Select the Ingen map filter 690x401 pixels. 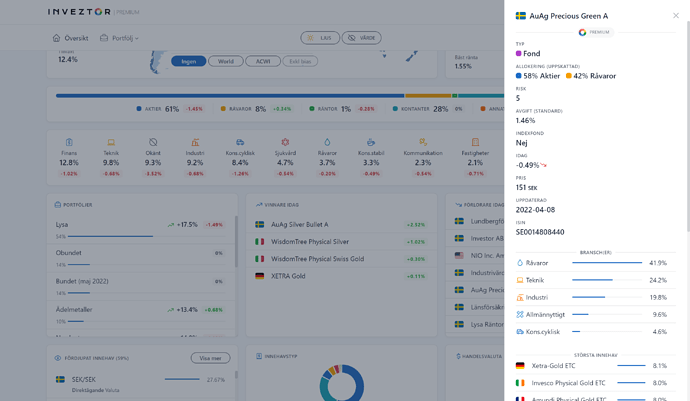point(188,61)
